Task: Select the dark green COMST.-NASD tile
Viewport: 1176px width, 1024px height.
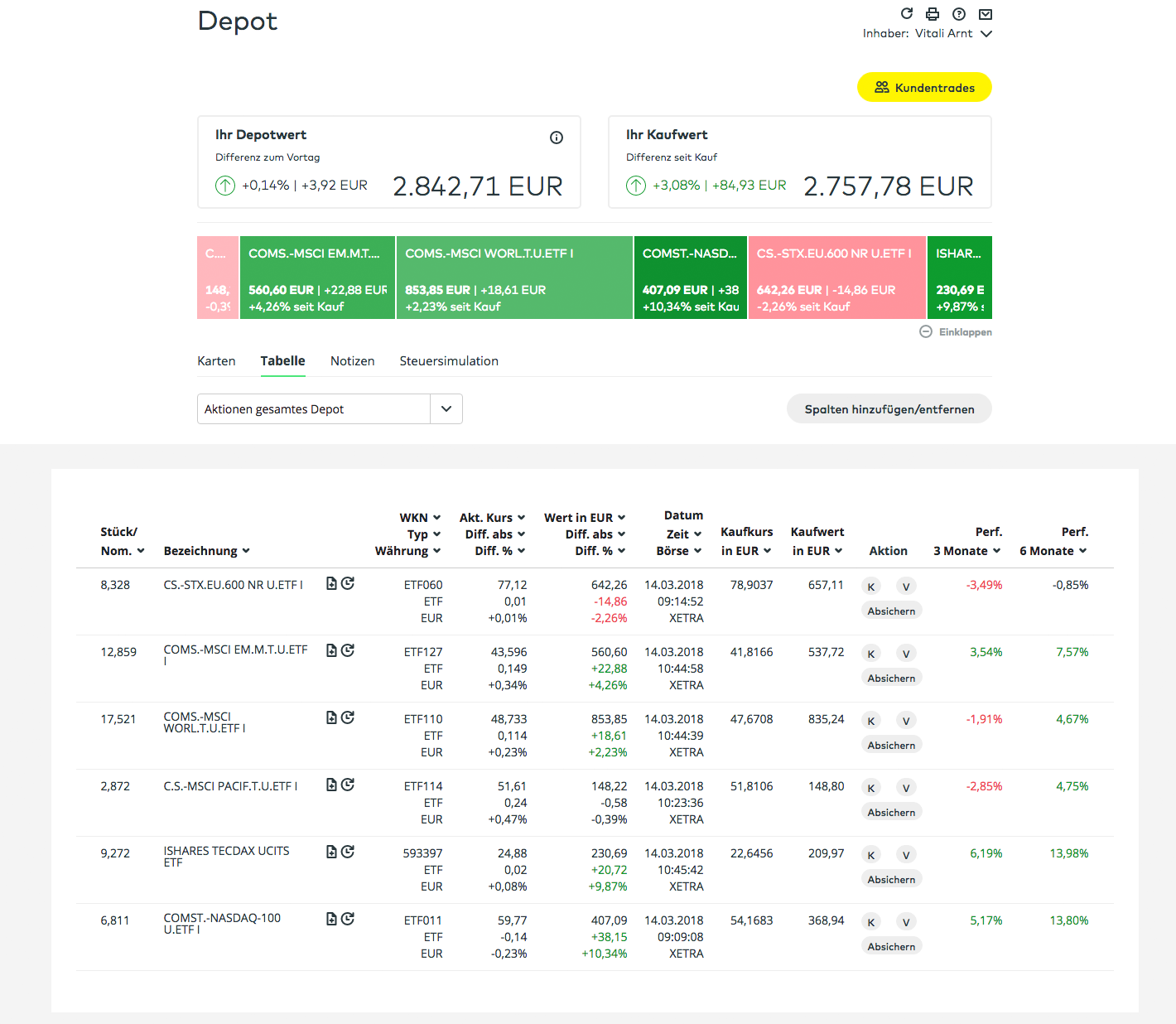Action: coord(691,278)
